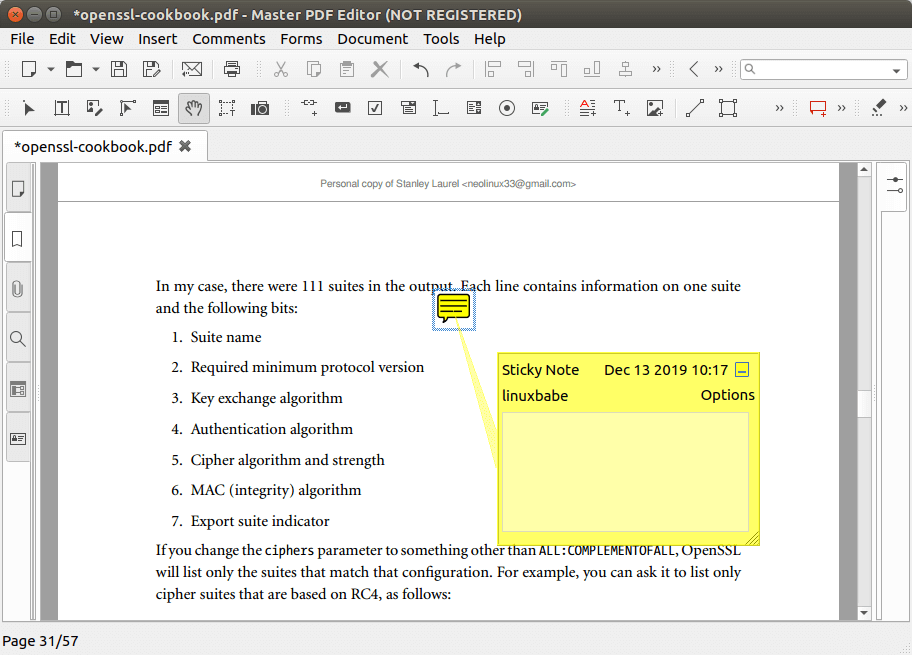
Task: Click the Snapshot camera tool
Action: 260,108
